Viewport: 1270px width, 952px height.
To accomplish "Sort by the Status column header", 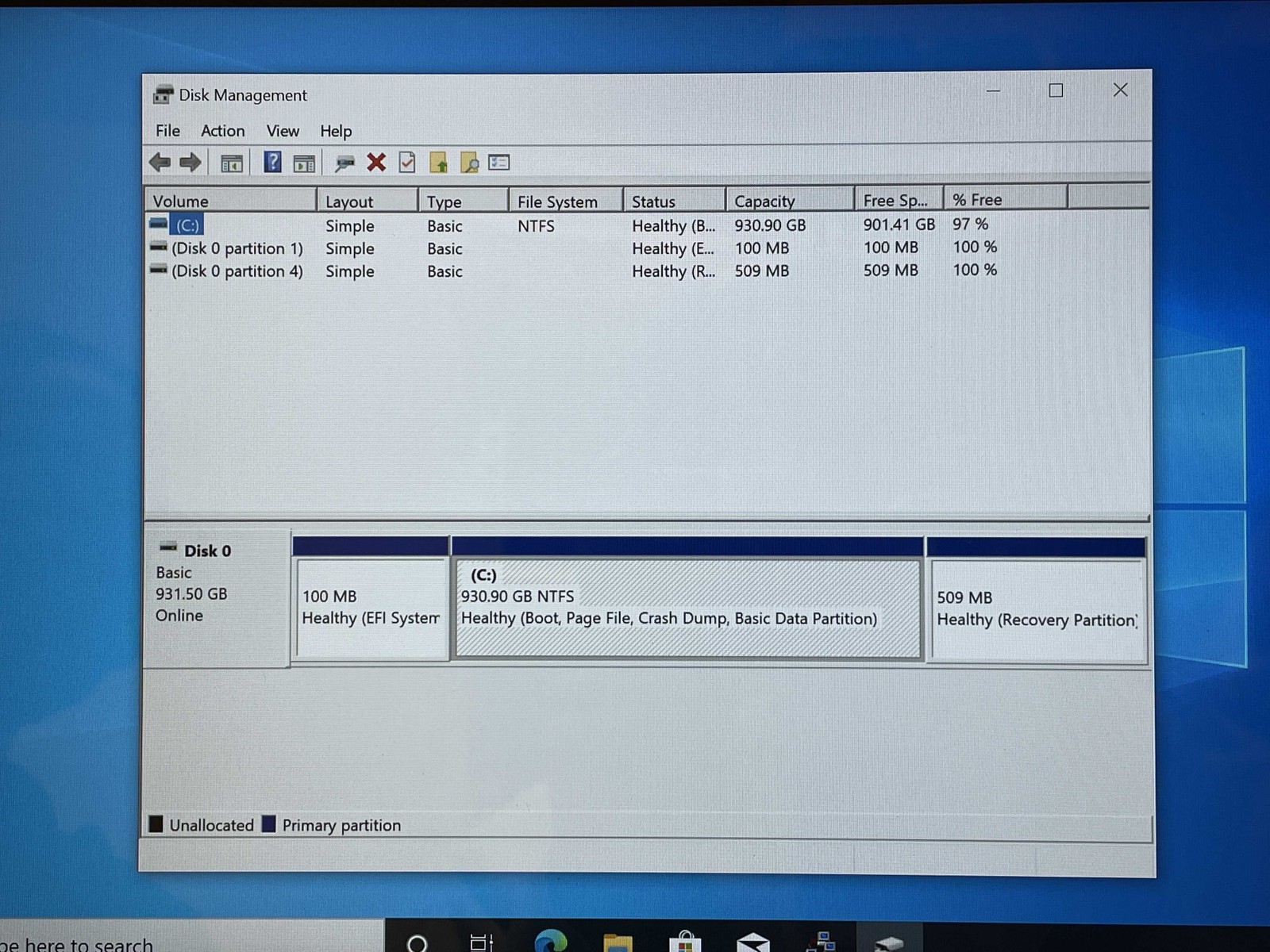I will tap(674, 201).
